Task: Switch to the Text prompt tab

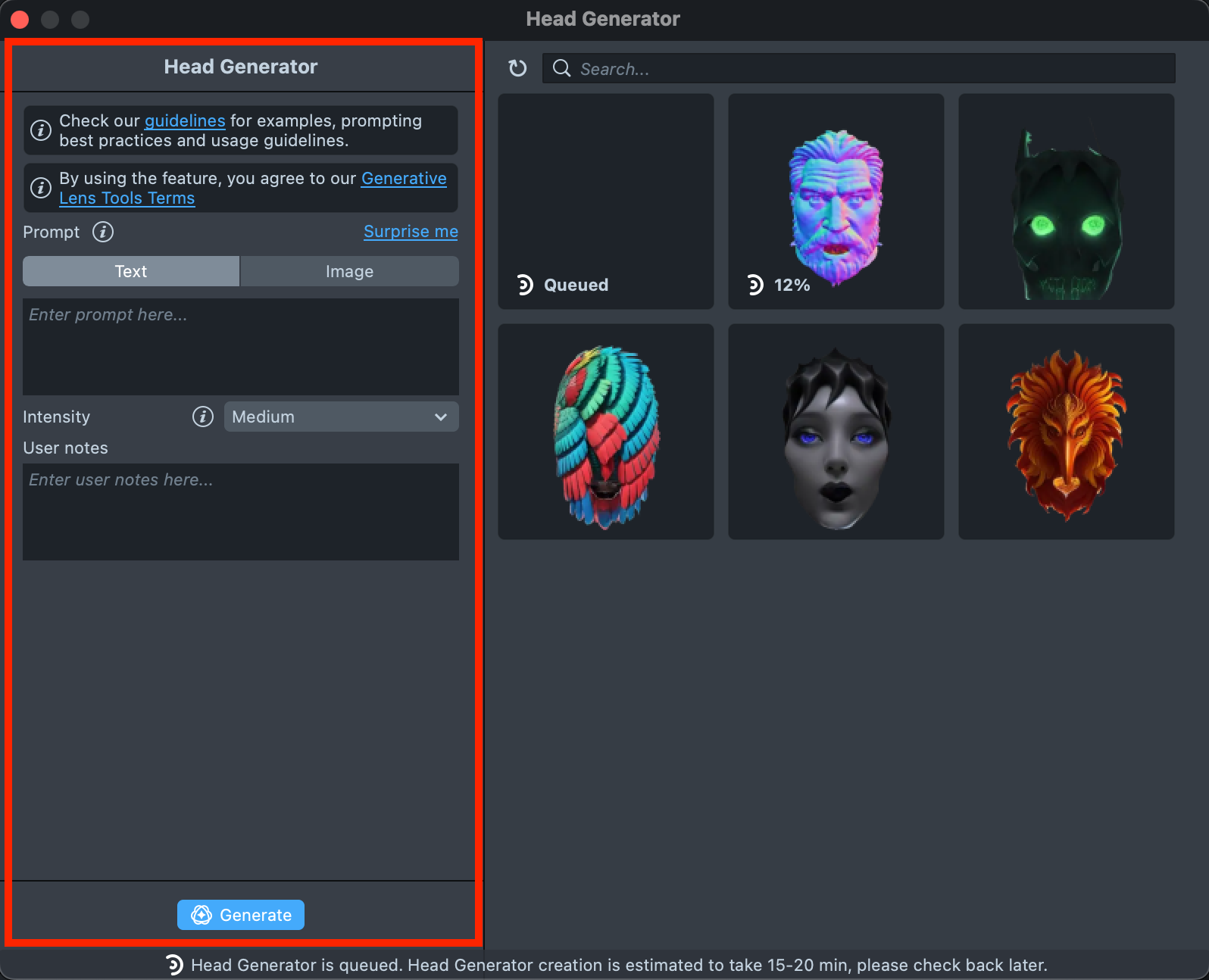Action: [x=131, y=271]
